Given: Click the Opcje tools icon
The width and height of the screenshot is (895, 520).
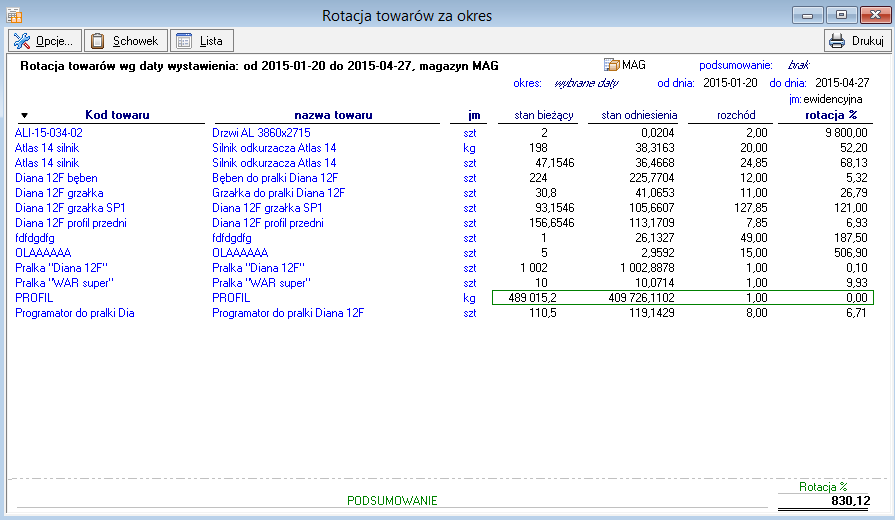Looking at the screenshot, I should tap(23, 41).
